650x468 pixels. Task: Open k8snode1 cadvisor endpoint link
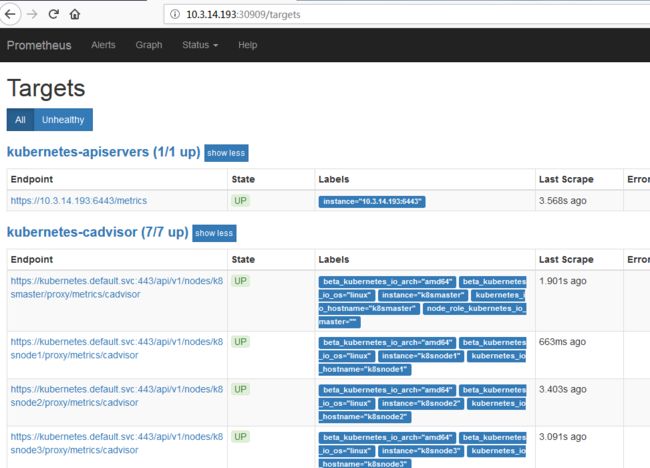[117, 348]
